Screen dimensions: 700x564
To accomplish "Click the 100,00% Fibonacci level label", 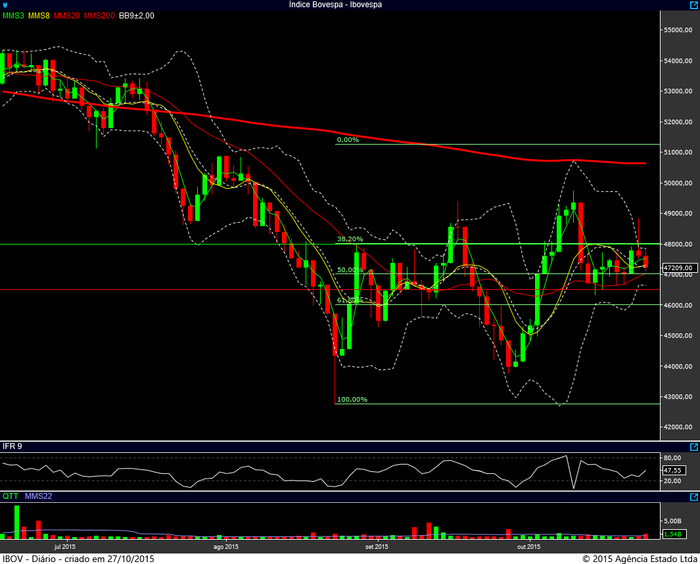I will point(352,399).
